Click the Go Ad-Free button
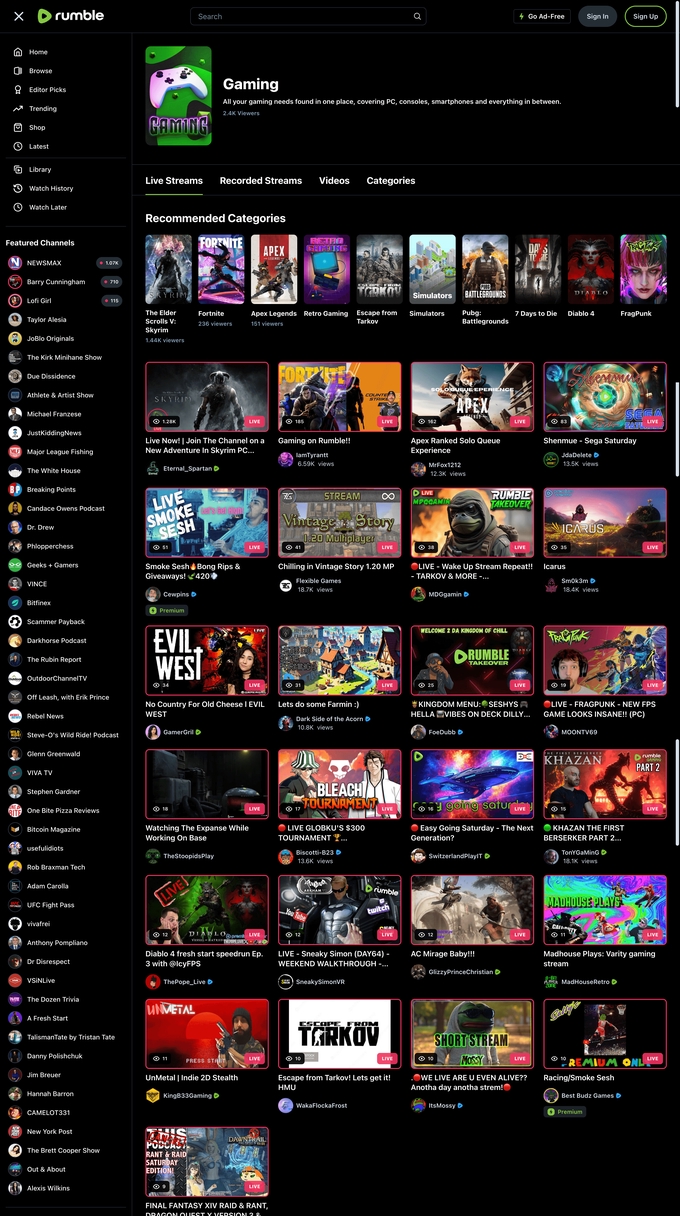Image resolution: width=680 pixels, height=1216 pixels. click(542, 16)
